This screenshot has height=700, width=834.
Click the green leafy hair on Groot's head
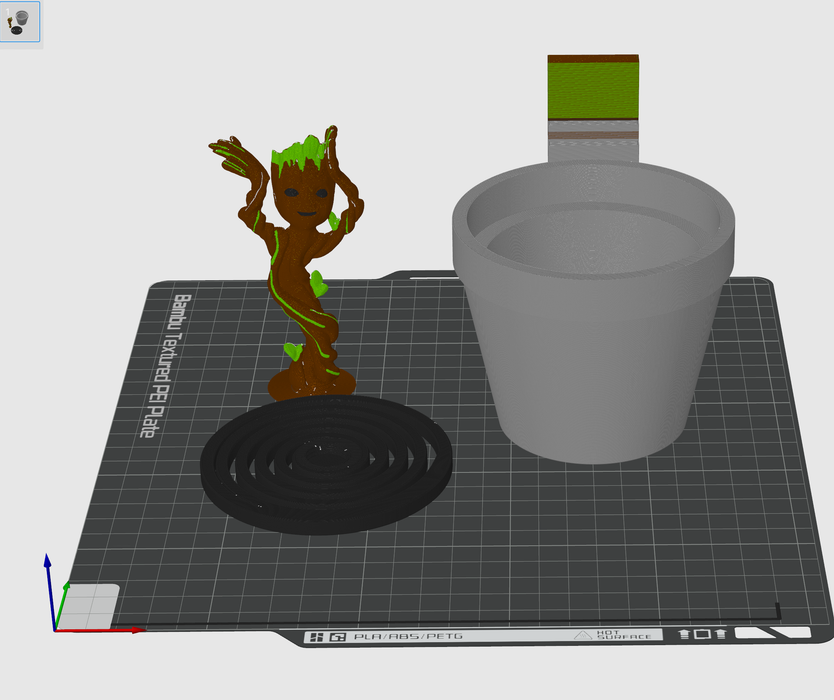tap(302, 153)
